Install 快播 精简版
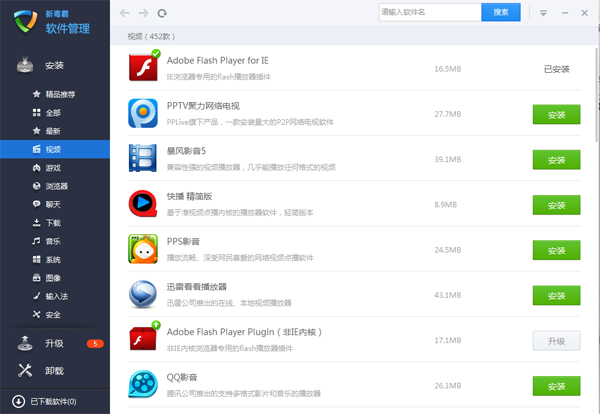The image size is (600, 414). 556,205
